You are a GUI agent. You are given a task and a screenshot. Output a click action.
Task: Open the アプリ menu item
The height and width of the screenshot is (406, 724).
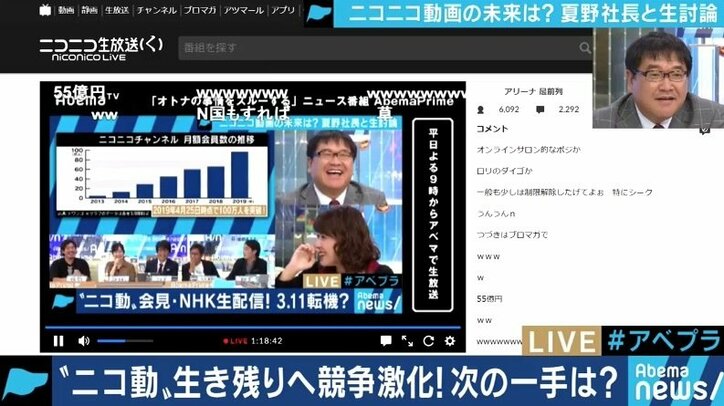point(283,10)
